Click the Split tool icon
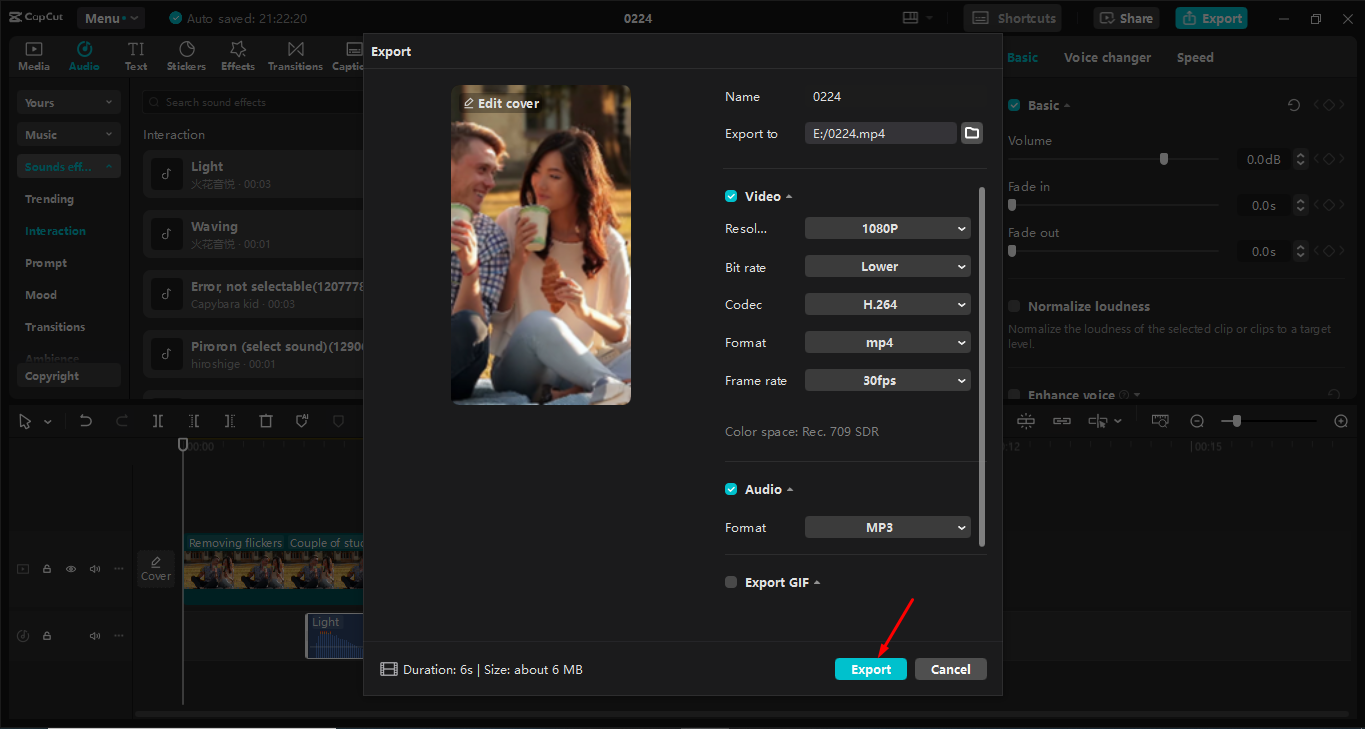Image resolution: width=1365 pixels, height=729 pixels. pos(158,421)
